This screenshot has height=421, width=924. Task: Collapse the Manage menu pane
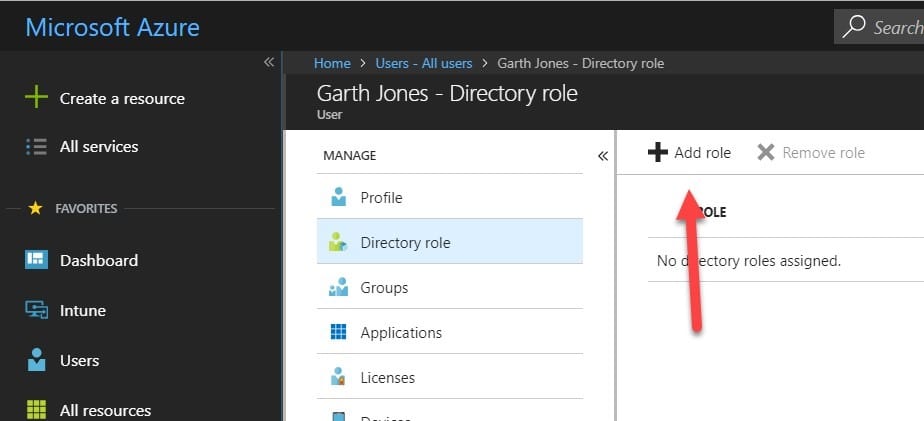tap(603, 156)
